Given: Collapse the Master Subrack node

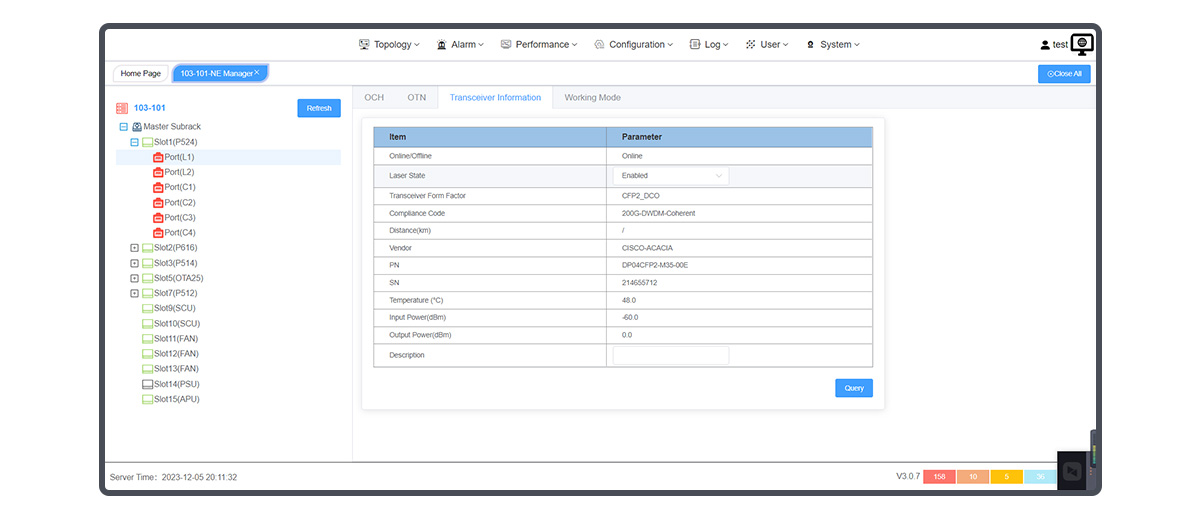Looking at the screenshot, I should (x=124, y=127).
